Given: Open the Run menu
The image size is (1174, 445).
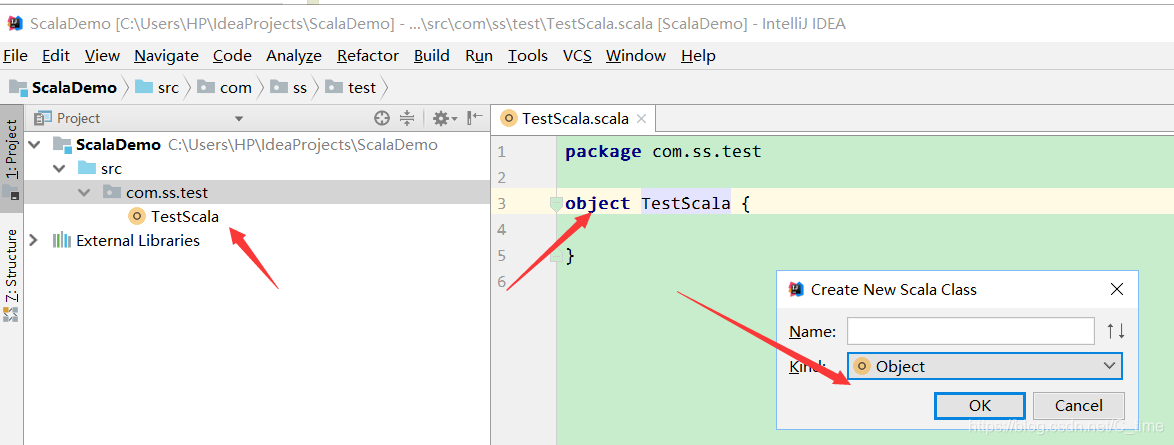Looking at the screenshot, I should click(478, 55).
